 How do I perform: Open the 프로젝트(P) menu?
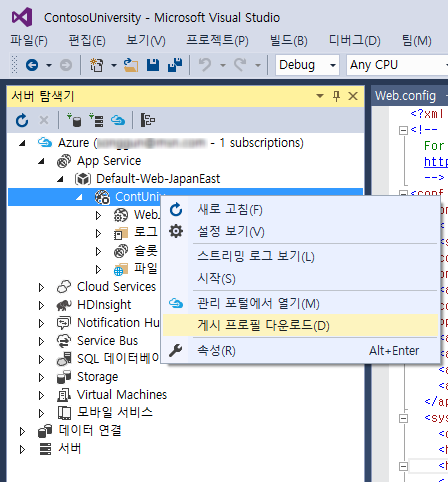pos(217,41)
